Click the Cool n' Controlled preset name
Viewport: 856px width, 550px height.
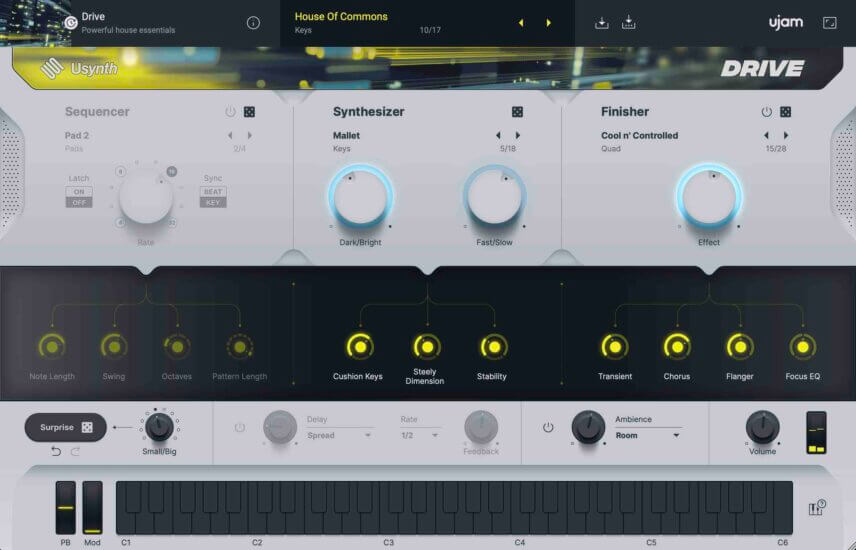coord(639,135)
